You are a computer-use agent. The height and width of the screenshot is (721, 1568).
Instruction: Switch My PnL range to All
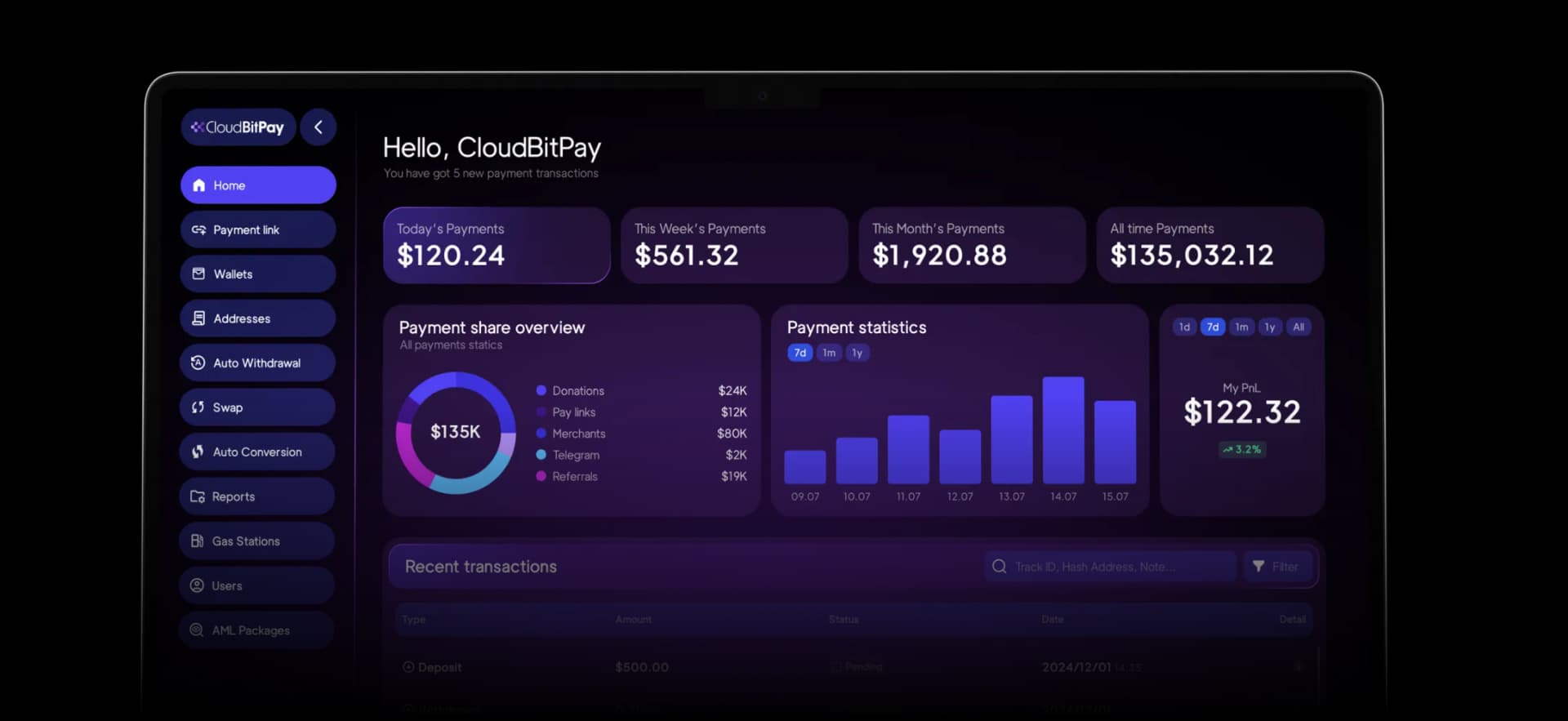[1298, 327]
